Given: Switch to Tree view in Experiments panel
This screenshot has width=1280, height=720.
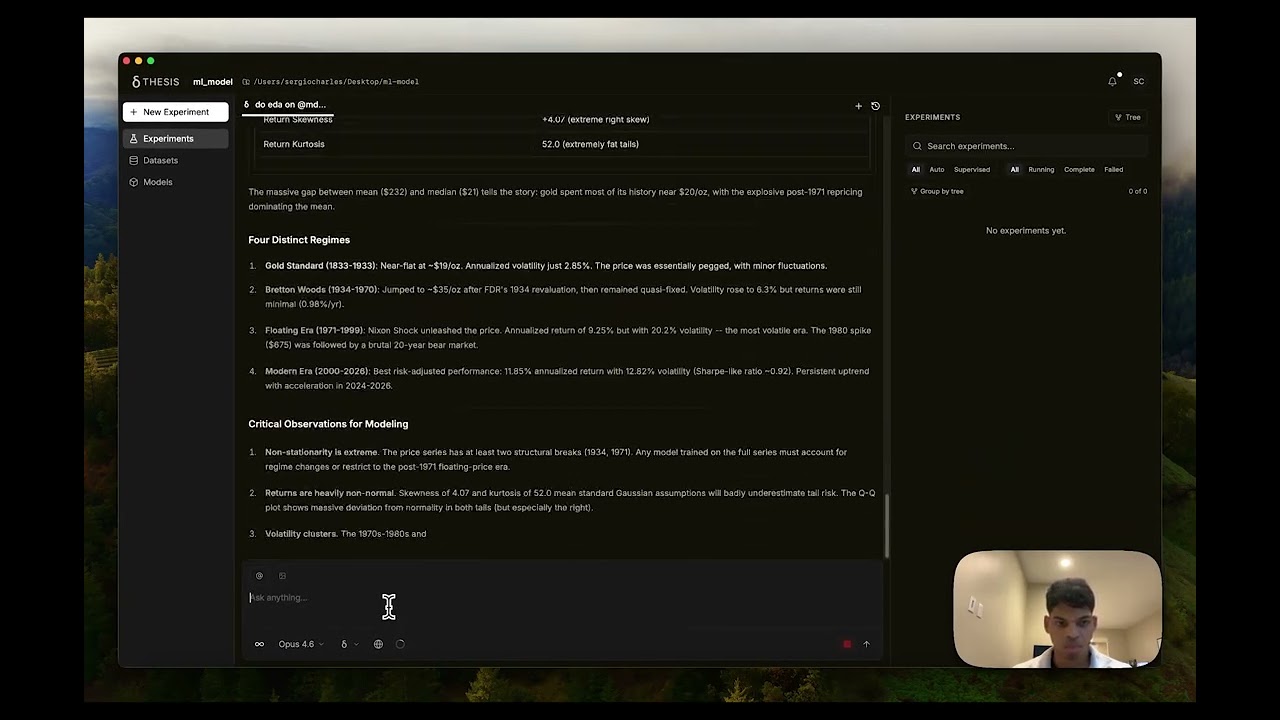Looking at the screenshot, I should [1128, 117].
